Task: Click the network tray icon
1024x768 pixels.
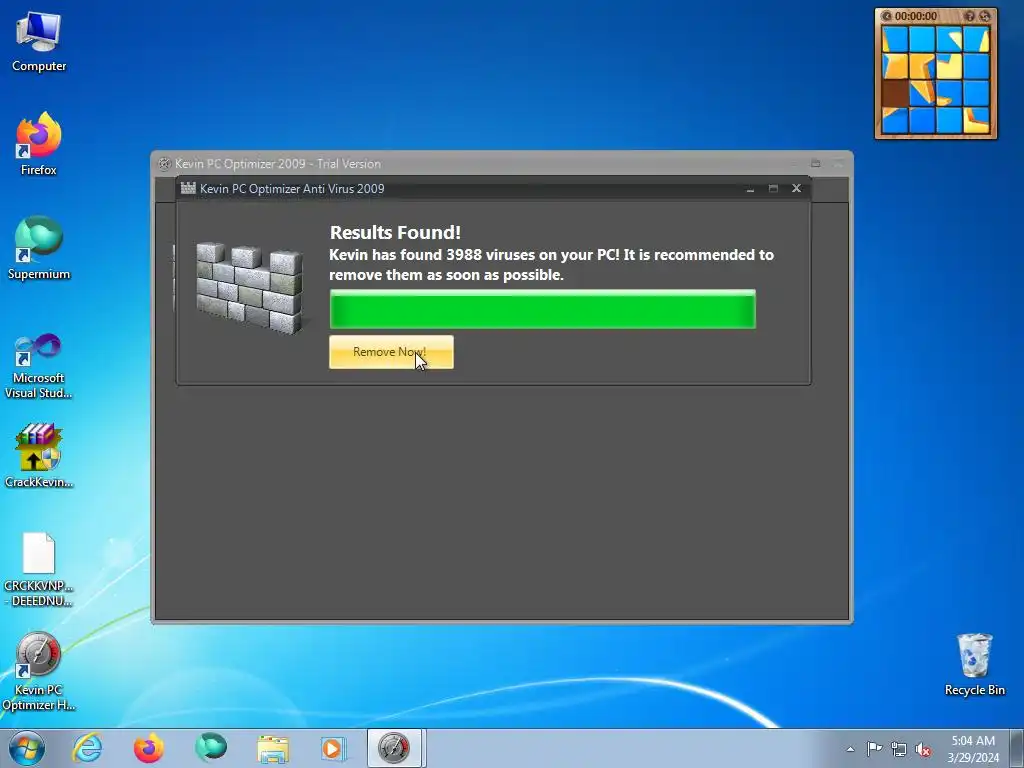Action: [899, 749]
